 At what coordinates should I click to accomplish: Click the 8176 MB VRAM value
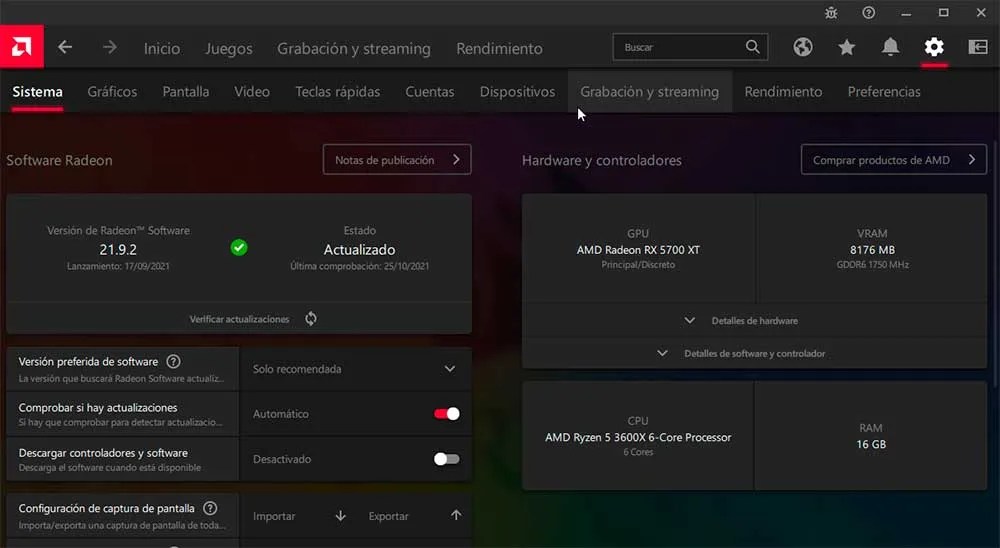point(872,249)
